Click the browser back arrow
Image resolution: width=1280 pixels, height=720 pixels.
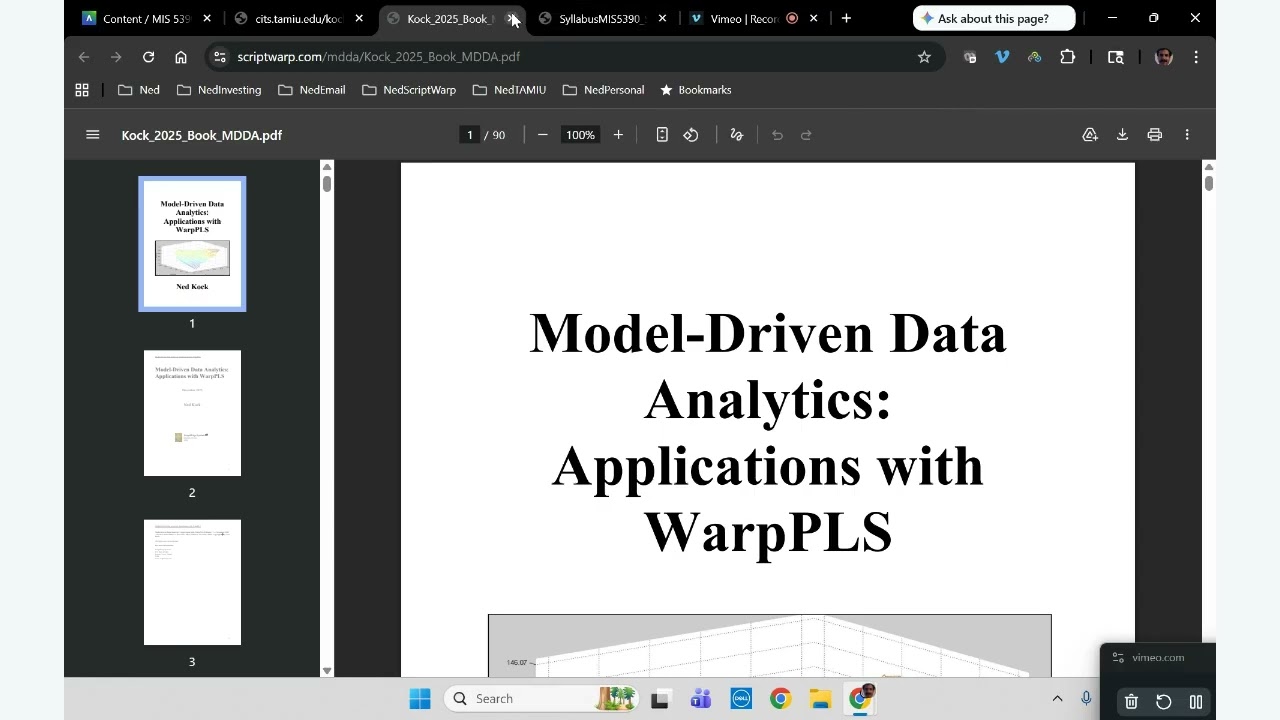click(x=84, y=57)
